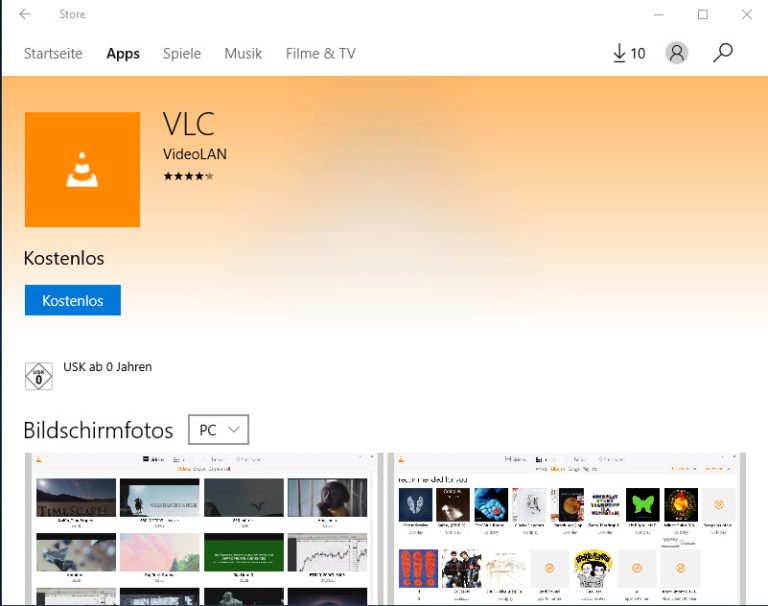Screen dimensions: 768x606
Task: Open the VideoLAN publisher link
Action: point(195,154)
